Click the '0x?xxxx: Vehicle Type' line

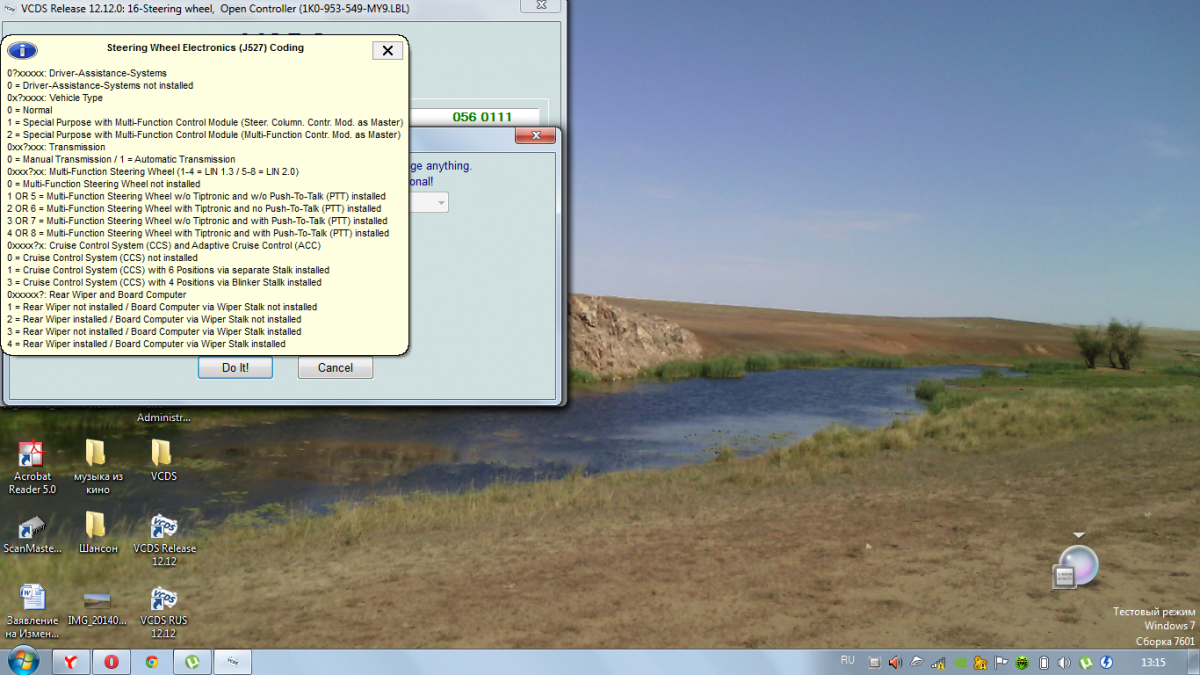[55, 98]
